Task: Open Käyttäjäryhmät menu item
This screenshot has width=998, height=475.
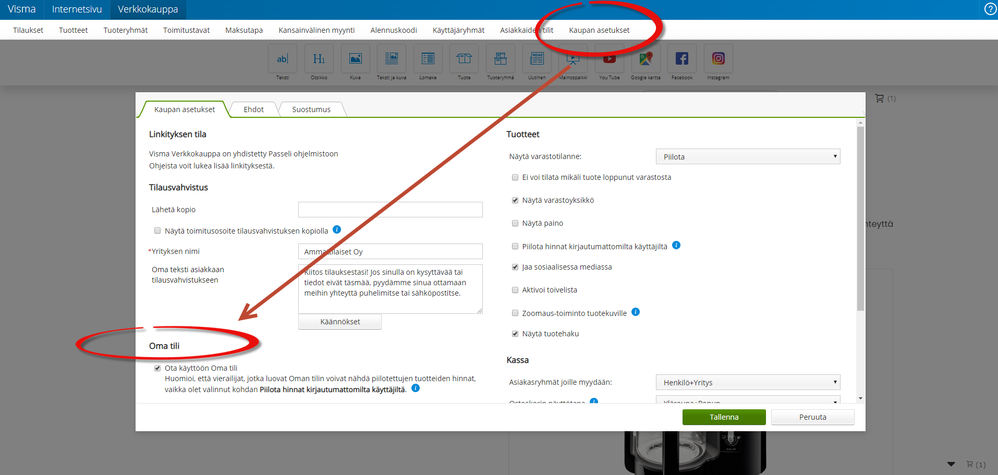Action: click(x=458, y=30)
